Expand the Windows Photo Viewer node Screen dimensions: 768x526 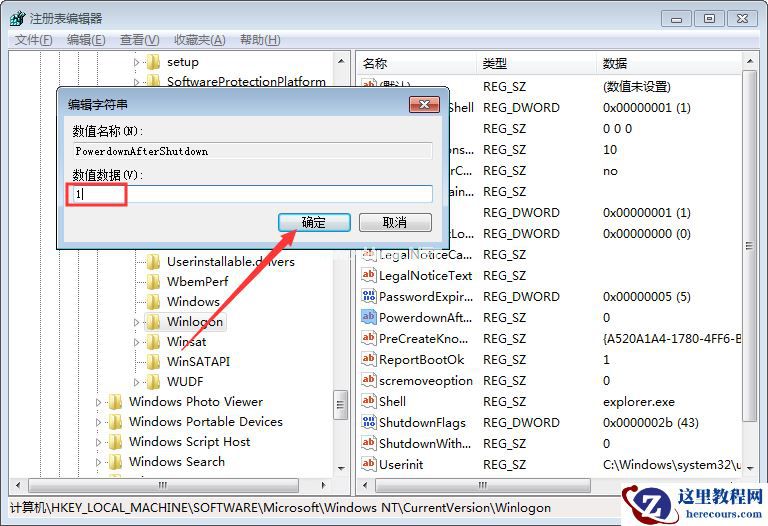(98, 403)
